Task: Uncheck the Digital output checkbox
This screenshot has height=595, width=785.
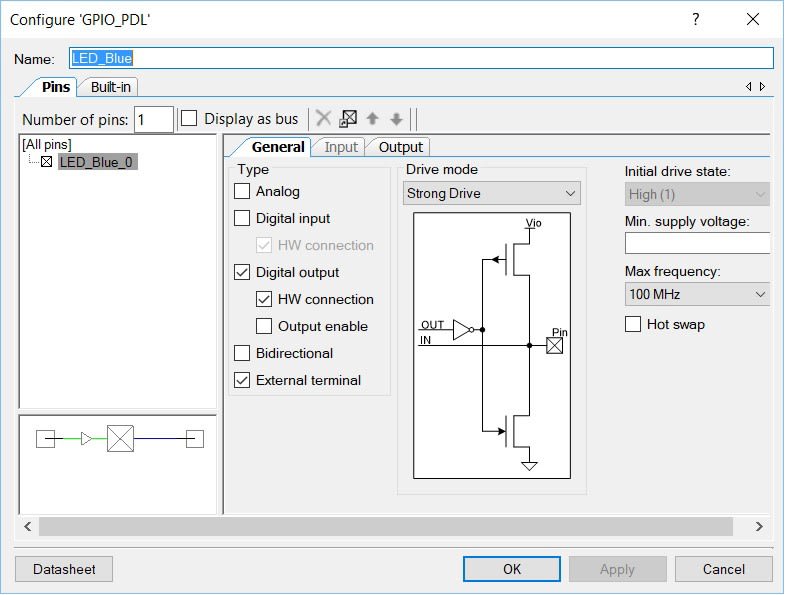Action: [242, 272]
